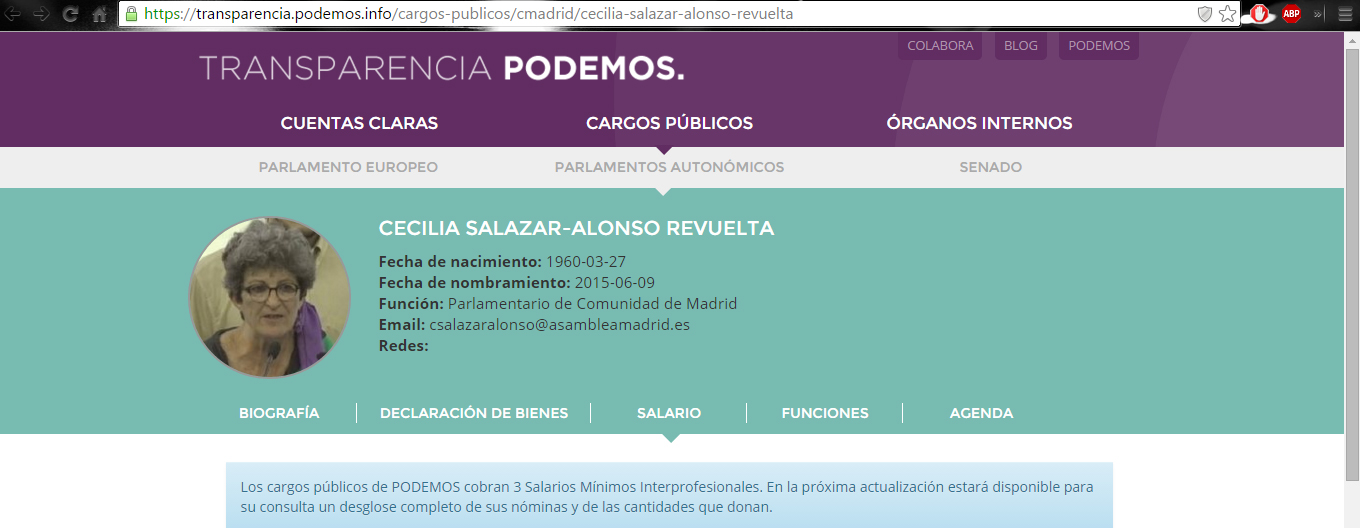This screenshot has height=528, width=1360.
Task: Open the Chrome hamburger menu
Action: (1343, 14)
